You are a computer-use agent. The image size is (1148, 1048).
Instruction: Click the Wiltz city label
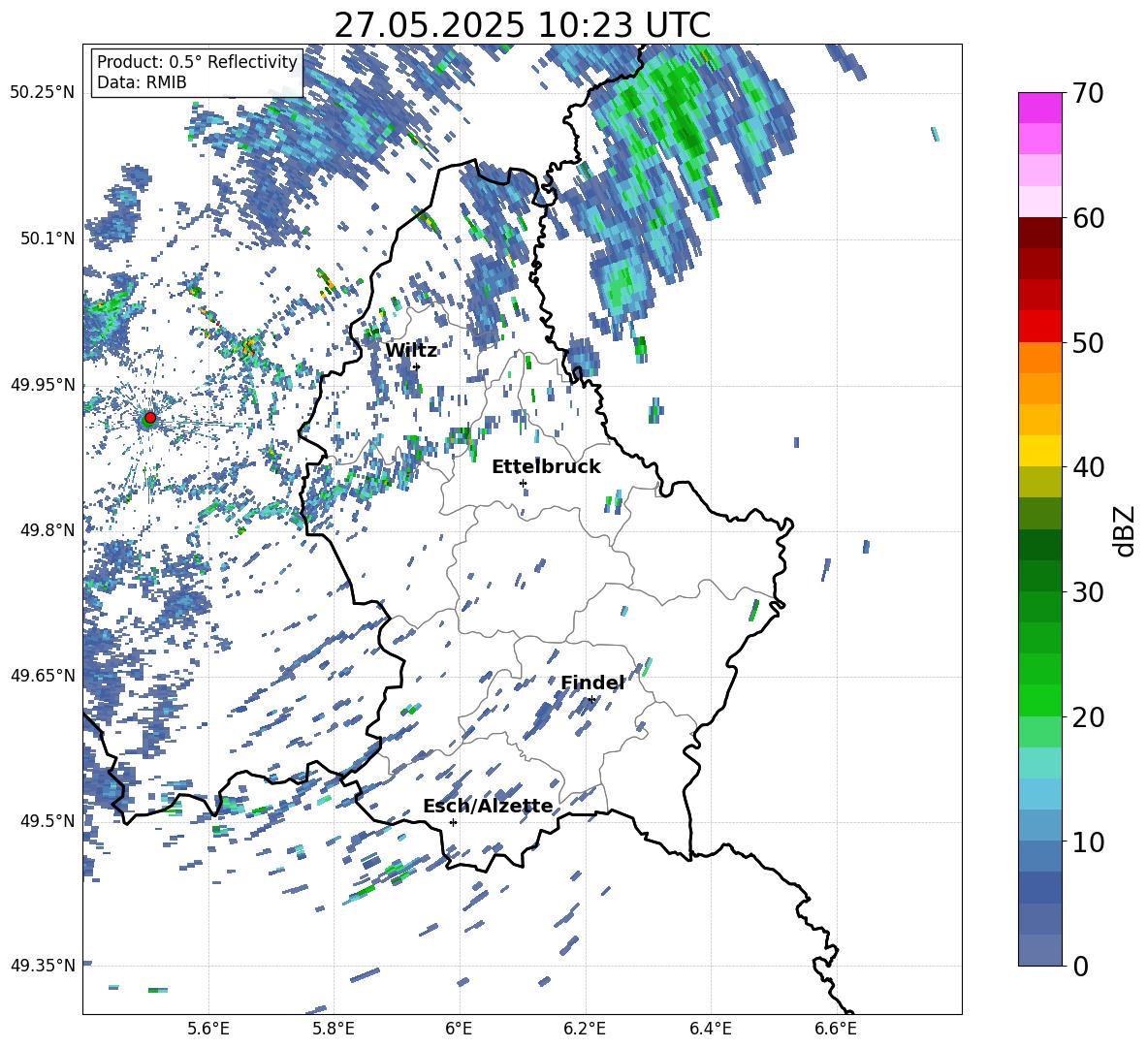(x=411, y=351)
